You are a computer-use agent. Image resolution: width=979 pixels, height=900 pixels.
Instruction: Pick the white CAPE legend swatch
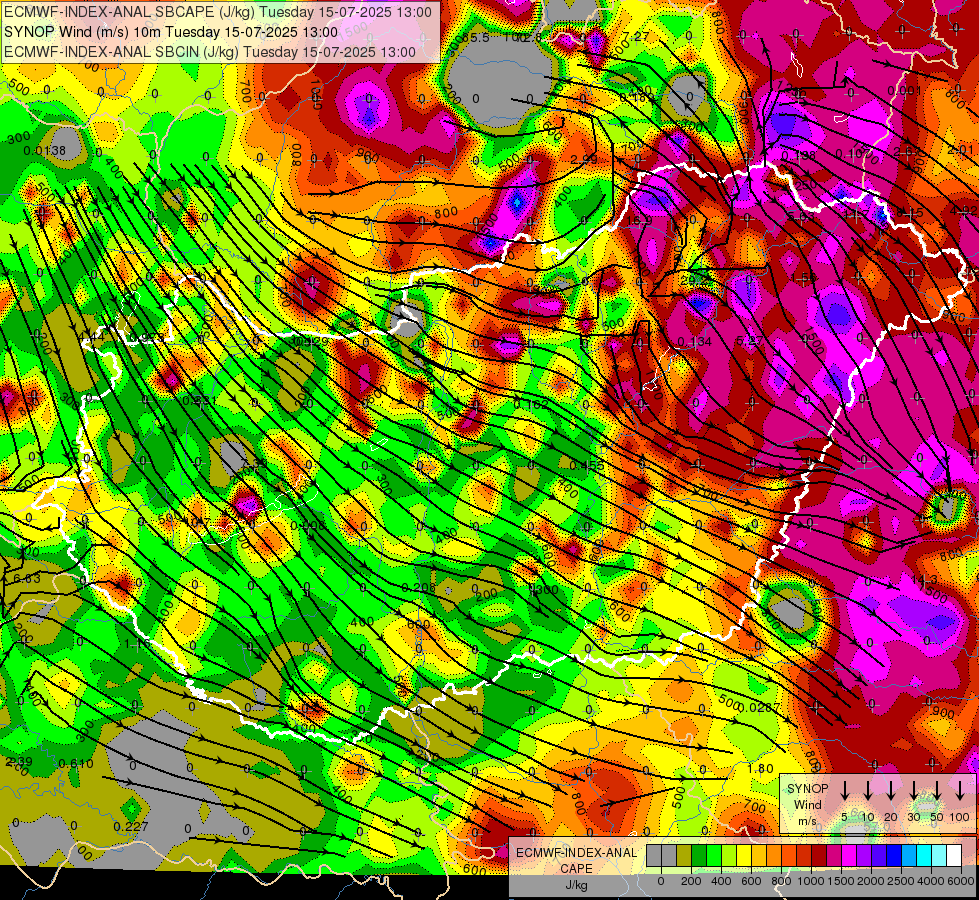pos(954,855)
